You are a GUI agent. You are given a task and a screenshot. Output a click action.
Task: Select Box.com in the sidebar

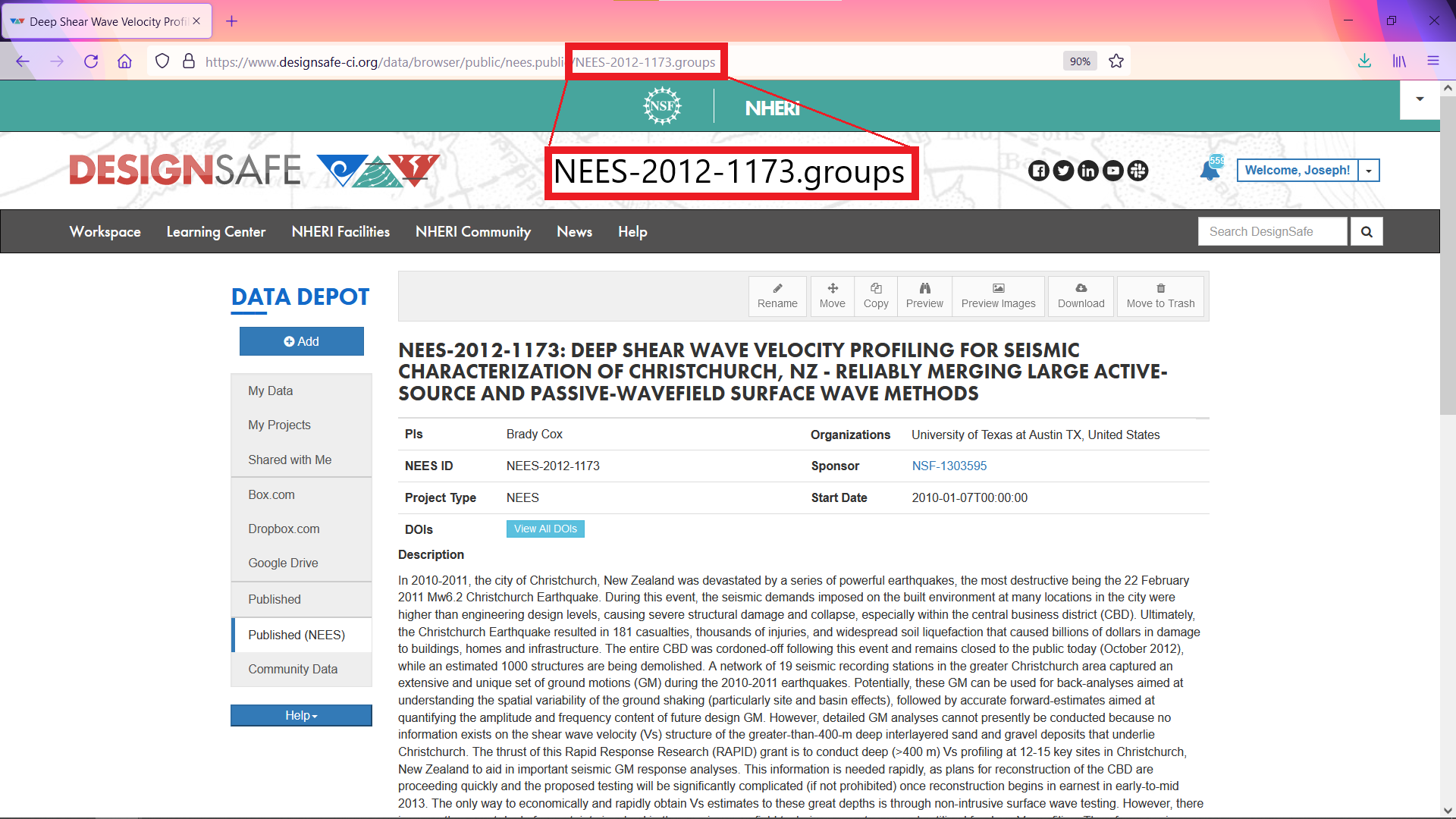pos(301,494)
